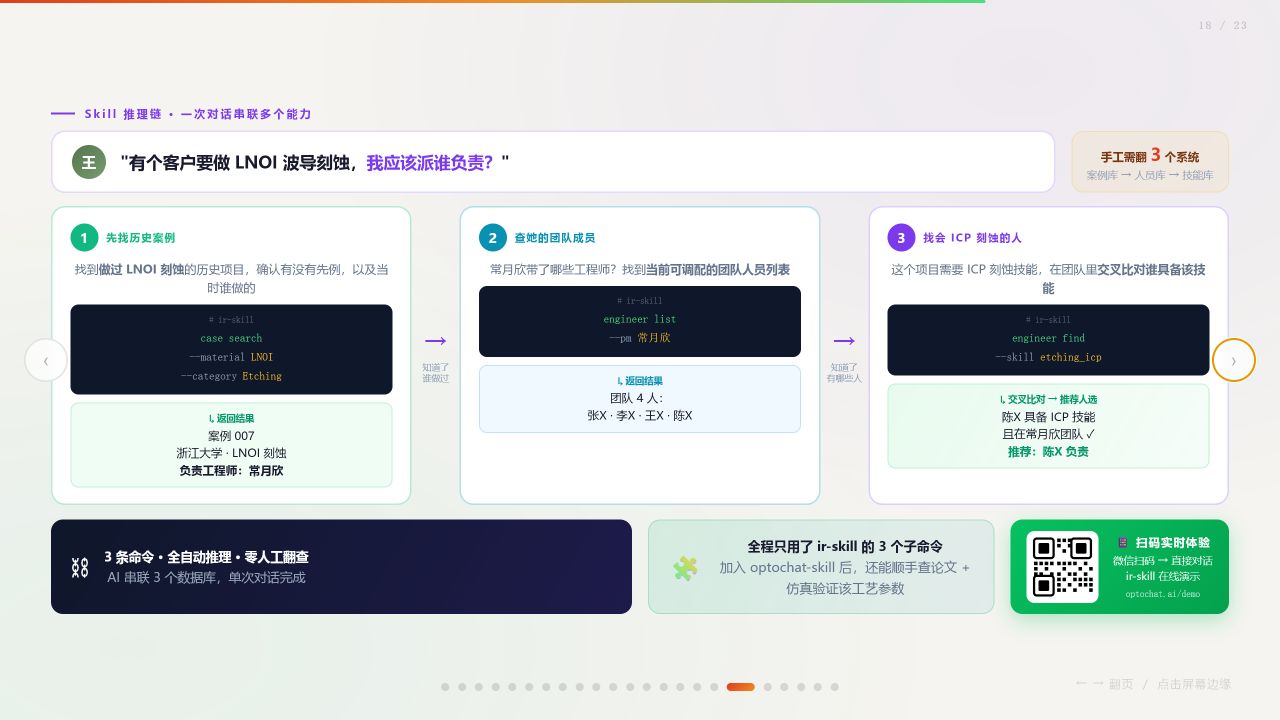Click 张X · 李X · 王X · 陈X member list
This screenshot has height=720, width=1280.
(x=640, y=415)
